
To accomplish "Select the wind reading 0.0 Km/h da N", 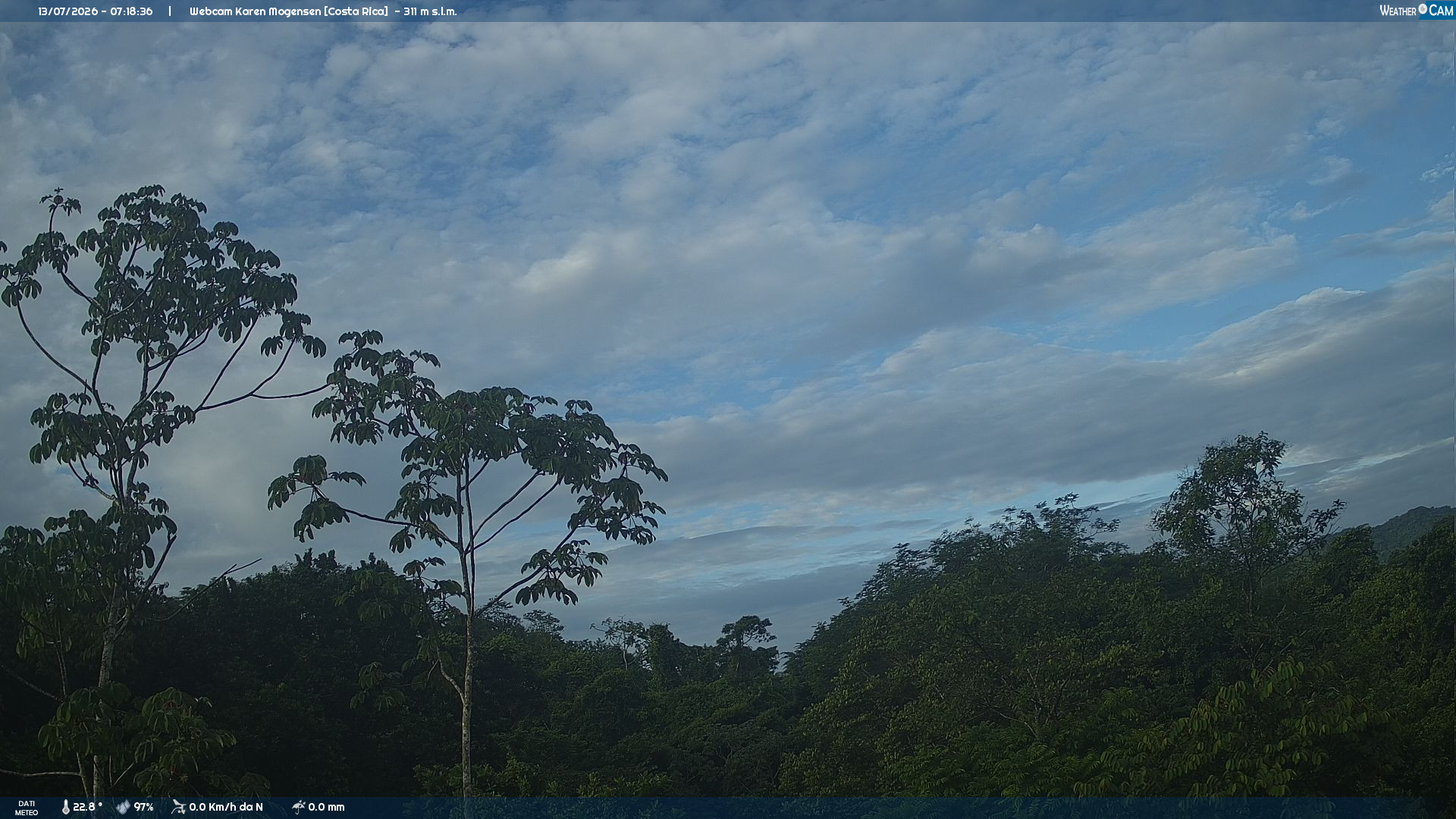I will 226,807.
